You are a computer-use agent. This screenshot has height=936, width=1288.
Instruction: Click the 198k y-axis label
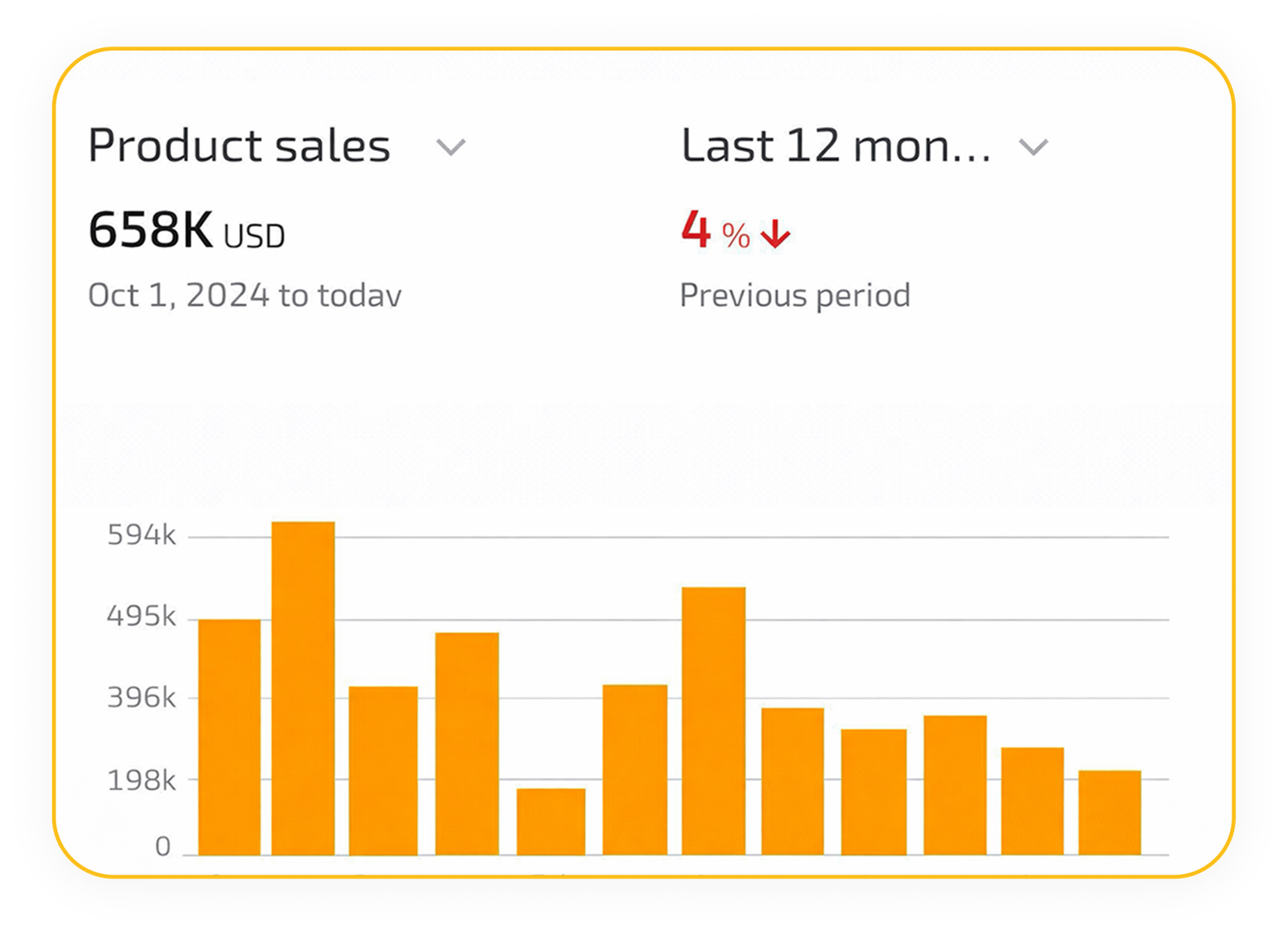[x=142, y=780]
